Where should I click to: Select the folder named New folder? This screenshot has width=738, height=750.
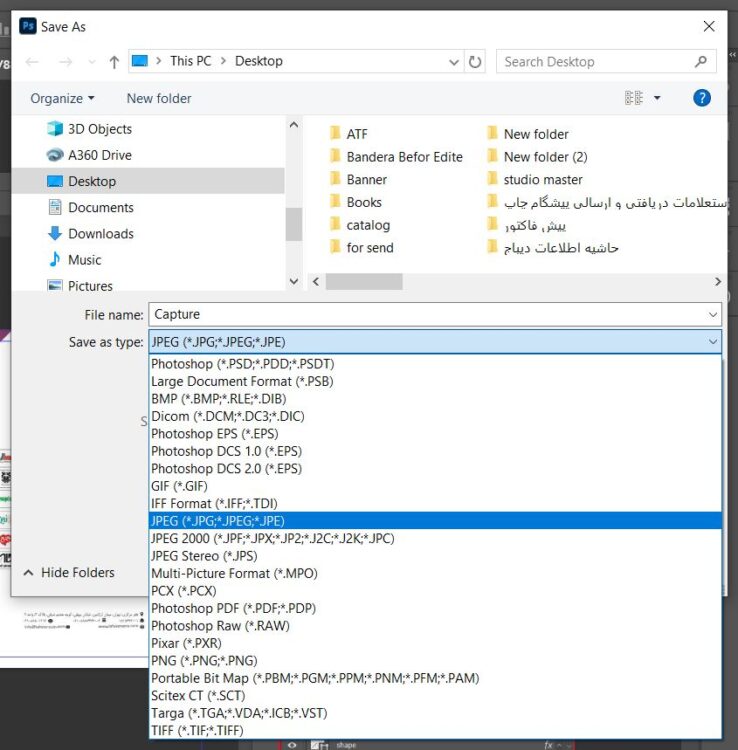click(x=528, y=134)
